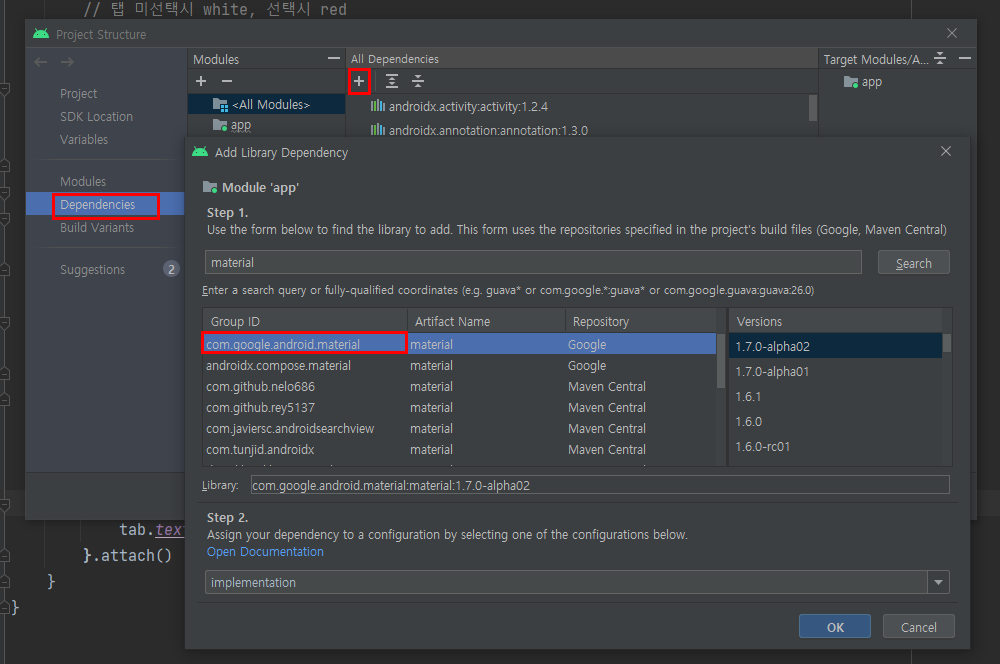Choose version 1.7.0-alpha02
The image size is (1000, 664).
[835, 346]
